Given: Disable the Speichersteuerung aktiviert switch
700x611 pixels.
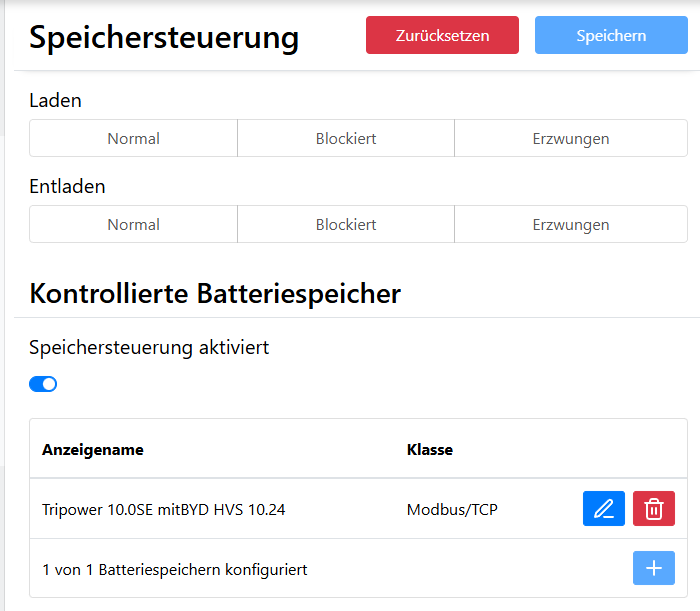Looking at the screenshot, I should (43, 384).
